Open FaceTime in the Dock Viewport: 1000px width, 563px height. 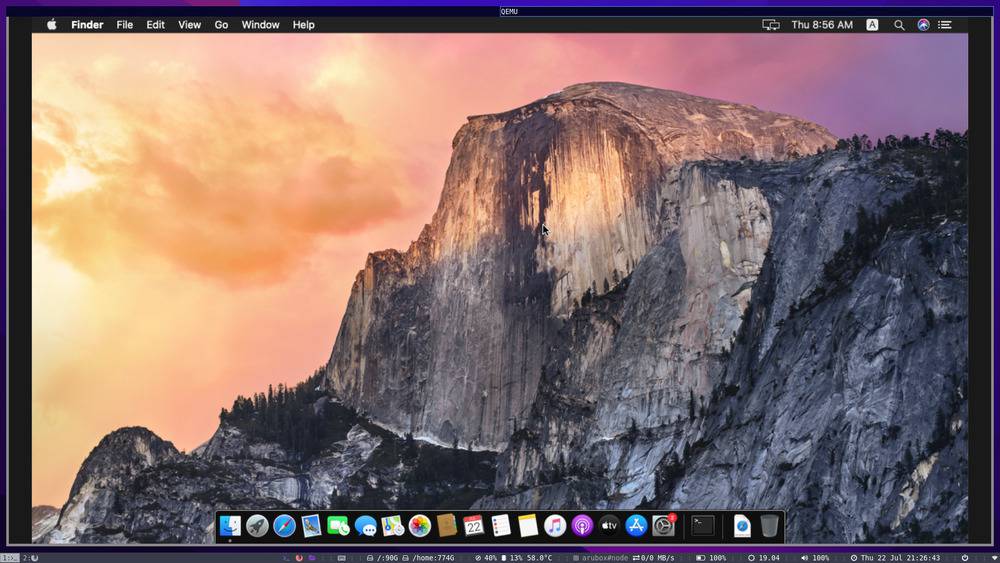click(x=338, y=526)
